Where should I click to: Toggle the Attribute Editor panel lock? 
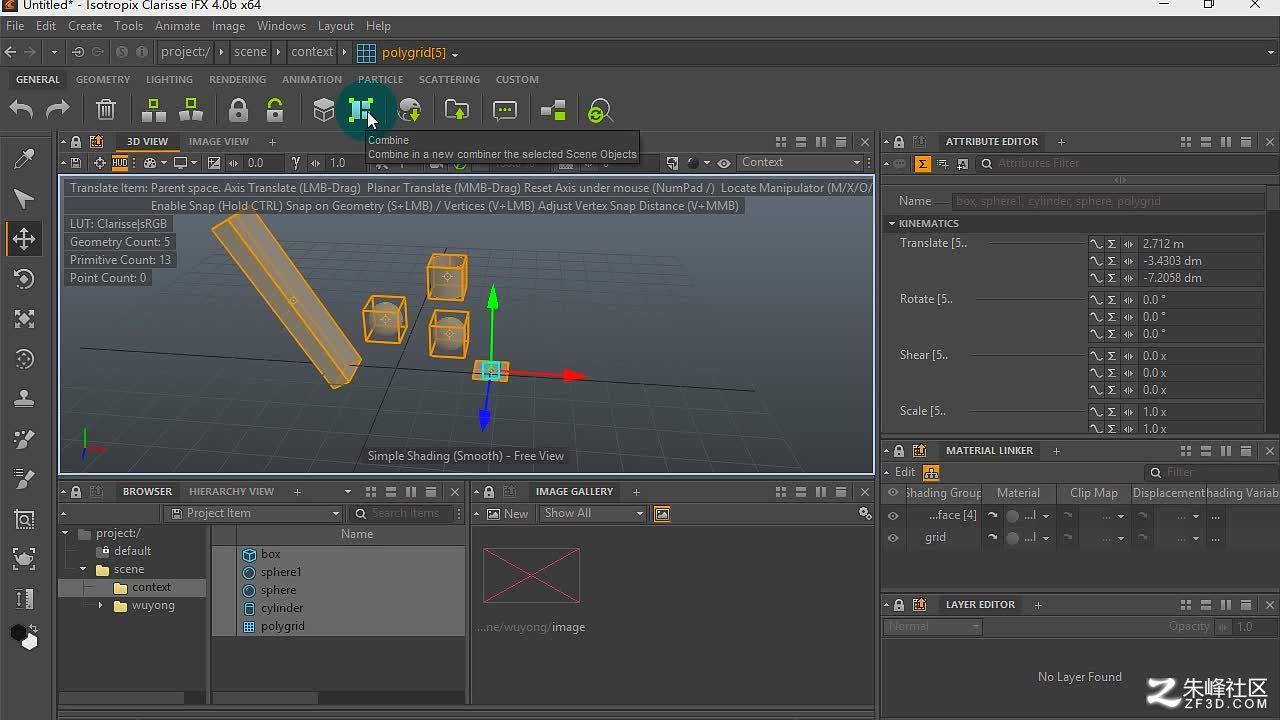coord(899,142)
